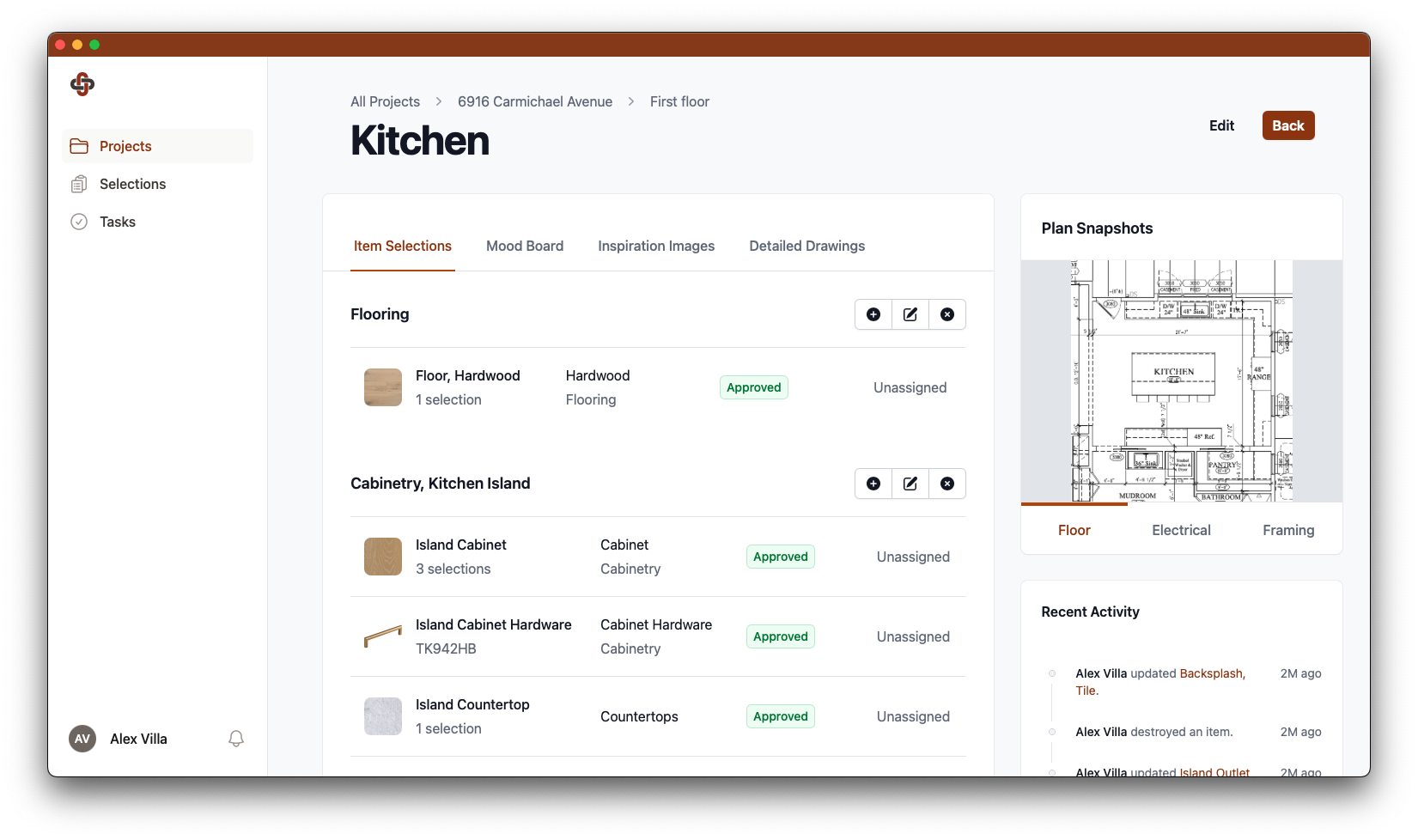Switch to the Mood Board tab
The image size is (1418, 840).
[524, 246]
